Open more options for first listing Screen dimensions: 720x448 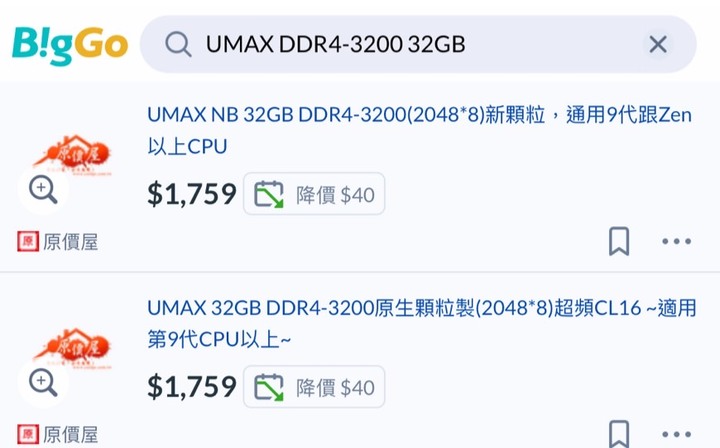pyautogui.click(x=676, y=241)
